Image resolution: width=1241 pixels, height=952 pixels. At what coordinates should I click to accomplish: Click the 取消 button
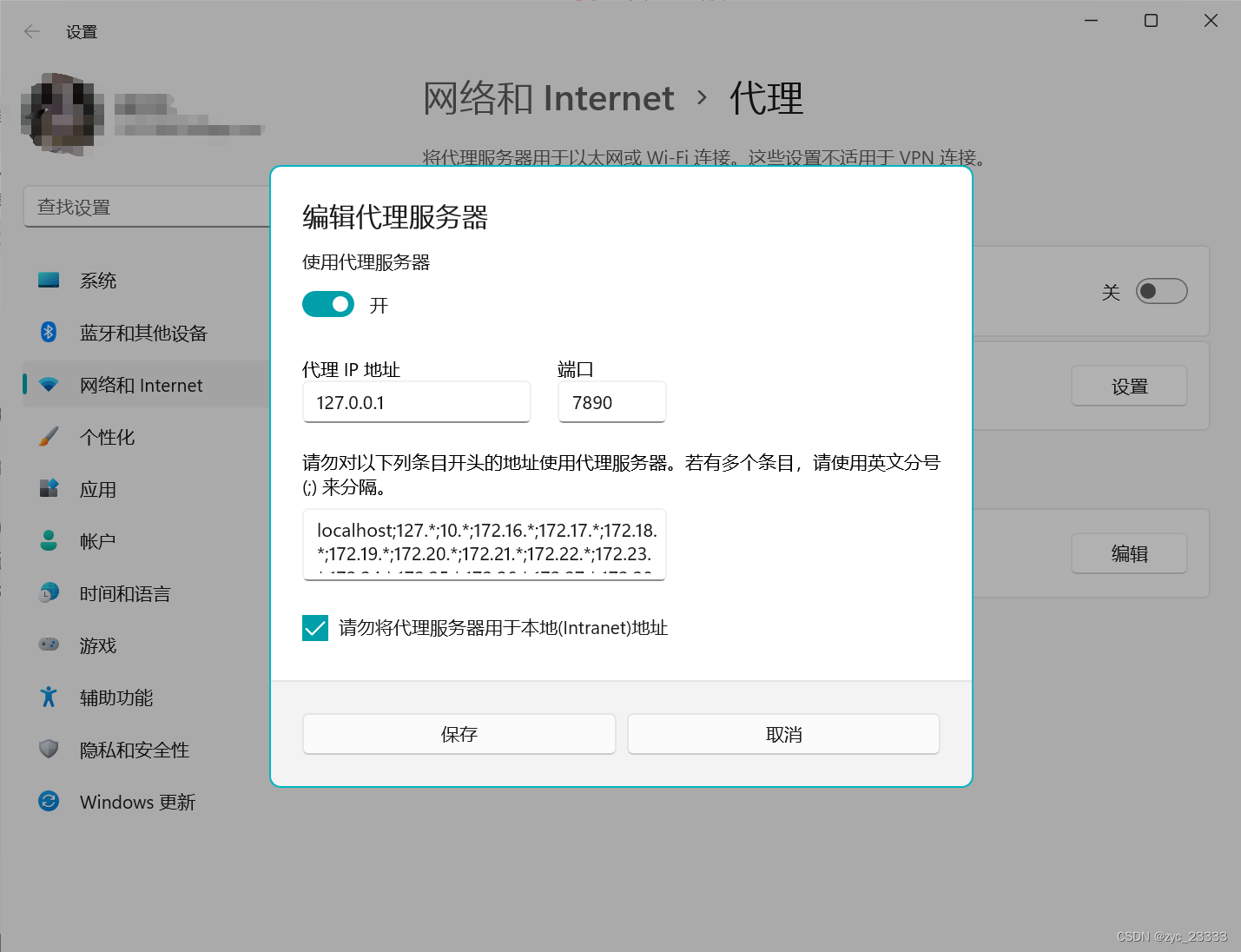pos(782,734)
